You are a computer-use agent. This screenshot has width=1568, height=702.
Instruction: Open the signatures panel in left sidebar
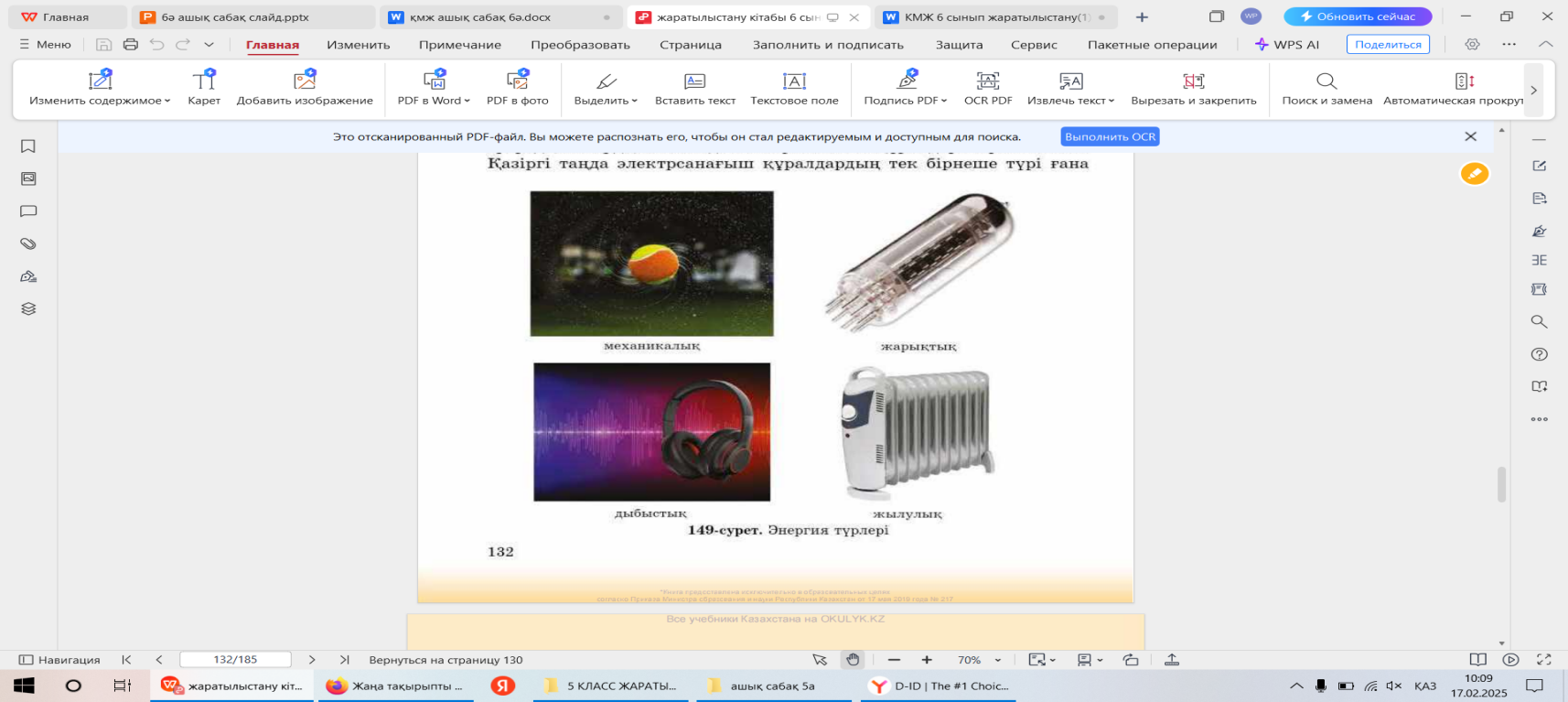[28, 276]
